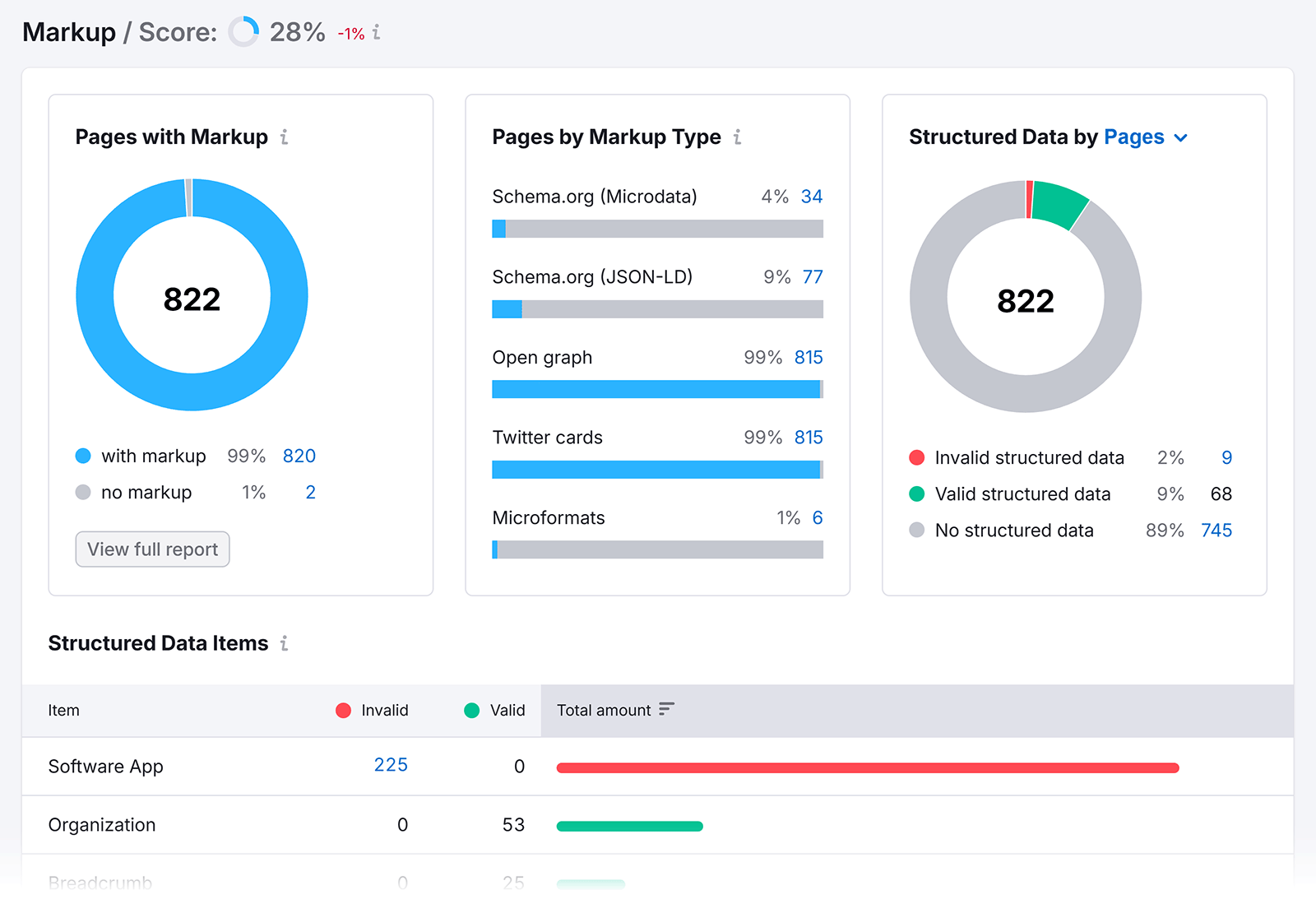Viewport: 1316px width, 899px height.
Task: Open the 225 invalid Software App items link
Action: (390, 765)
